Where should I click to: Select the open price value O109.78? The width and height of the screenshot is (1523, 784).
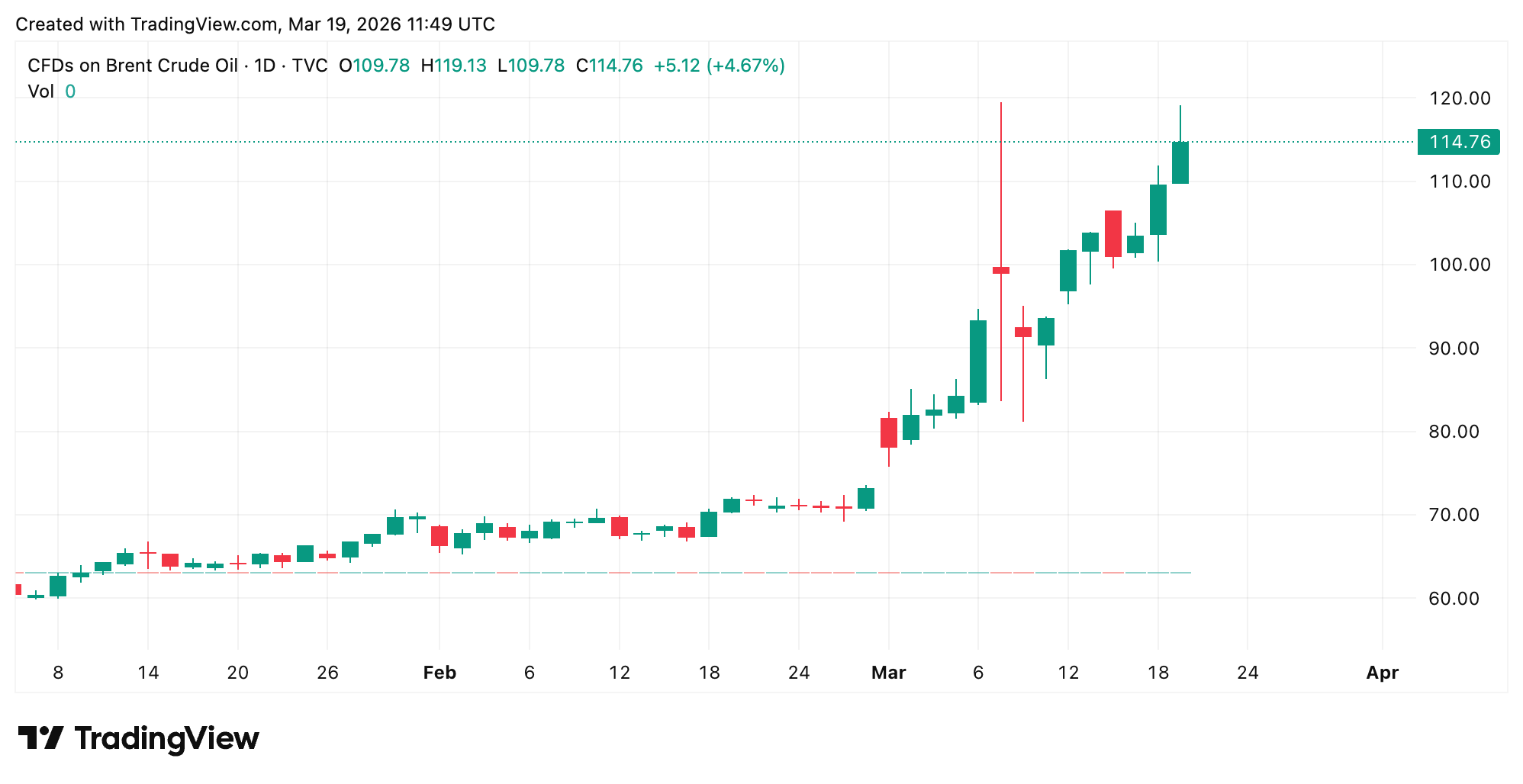tap(375, 66)
